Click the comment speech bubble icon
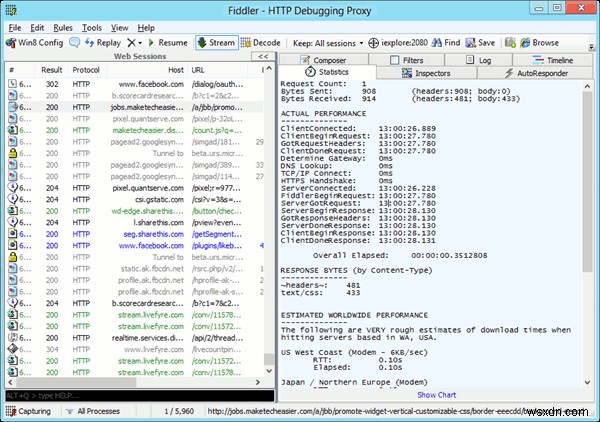 (x=74, y=42)
